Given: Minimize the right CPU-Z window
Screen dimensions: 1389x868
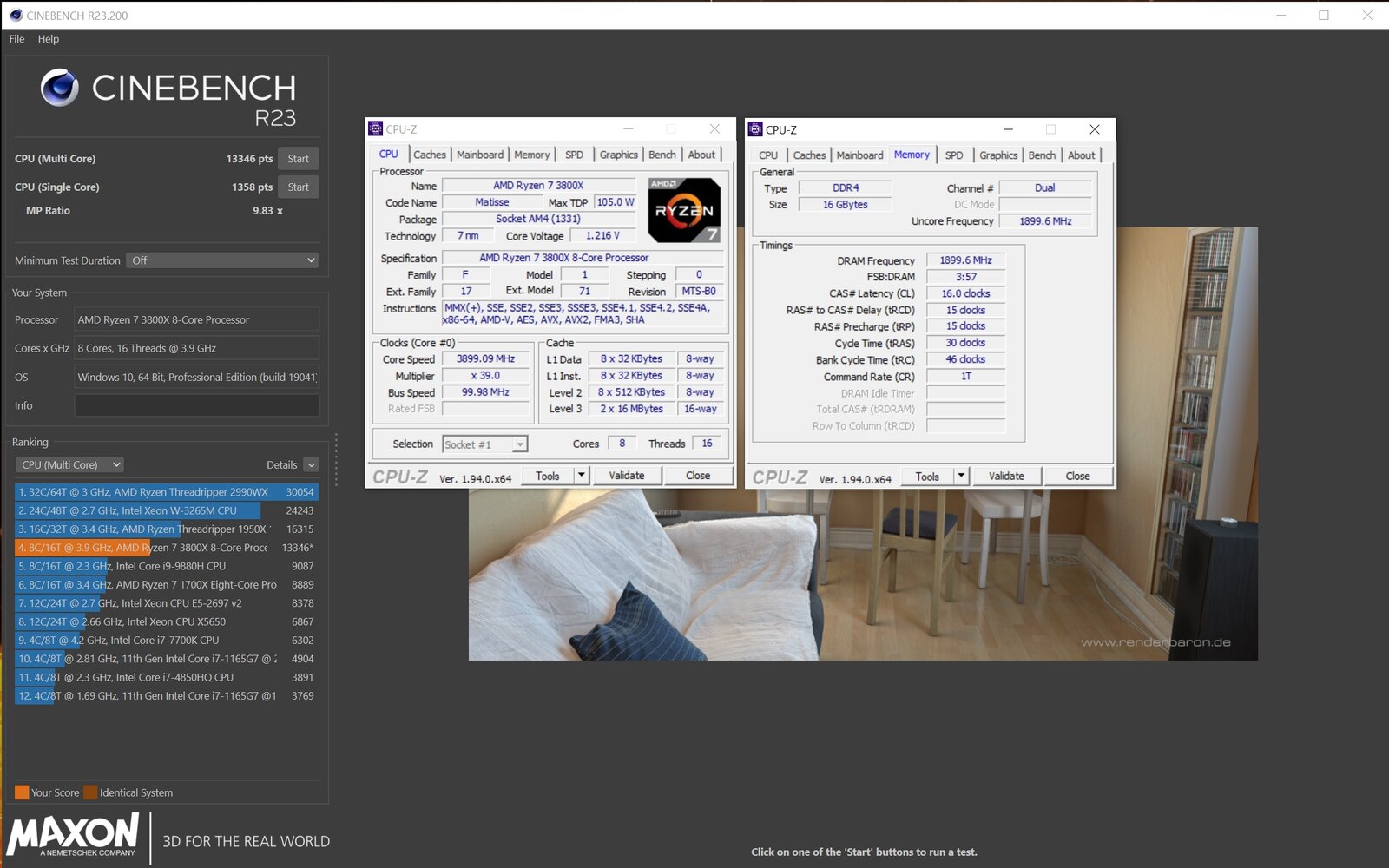Looking at the screenshot, I should coord(1008,129).
